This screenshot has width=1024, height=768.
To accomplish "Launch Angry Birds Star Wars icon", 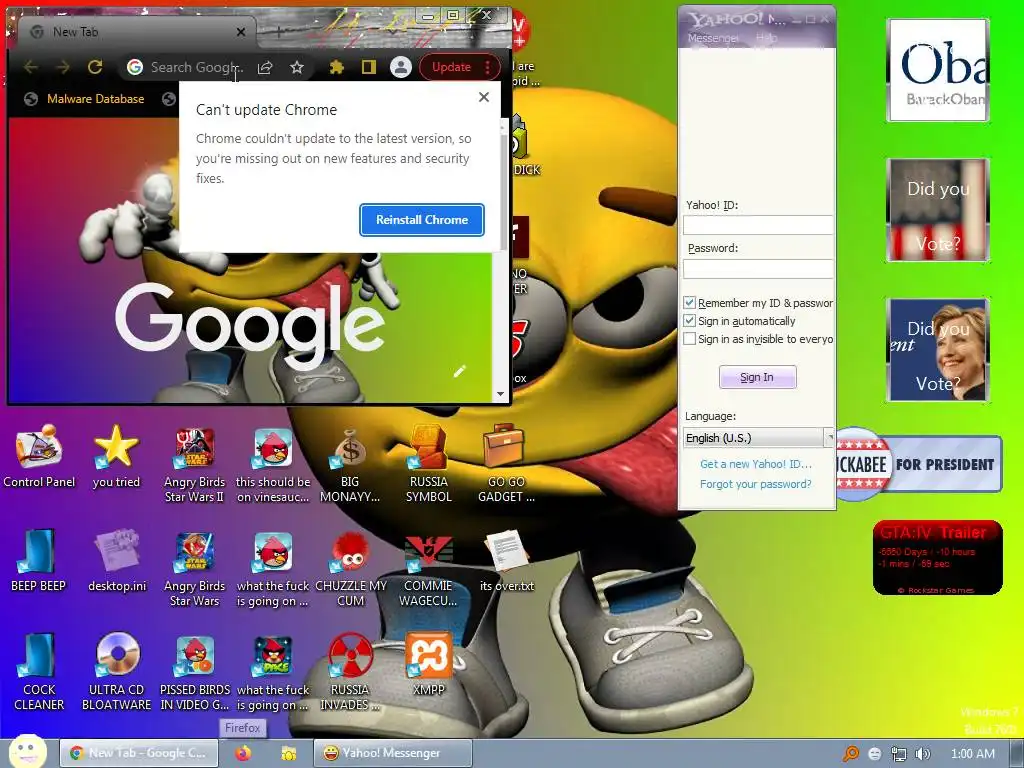I will 194,568.
